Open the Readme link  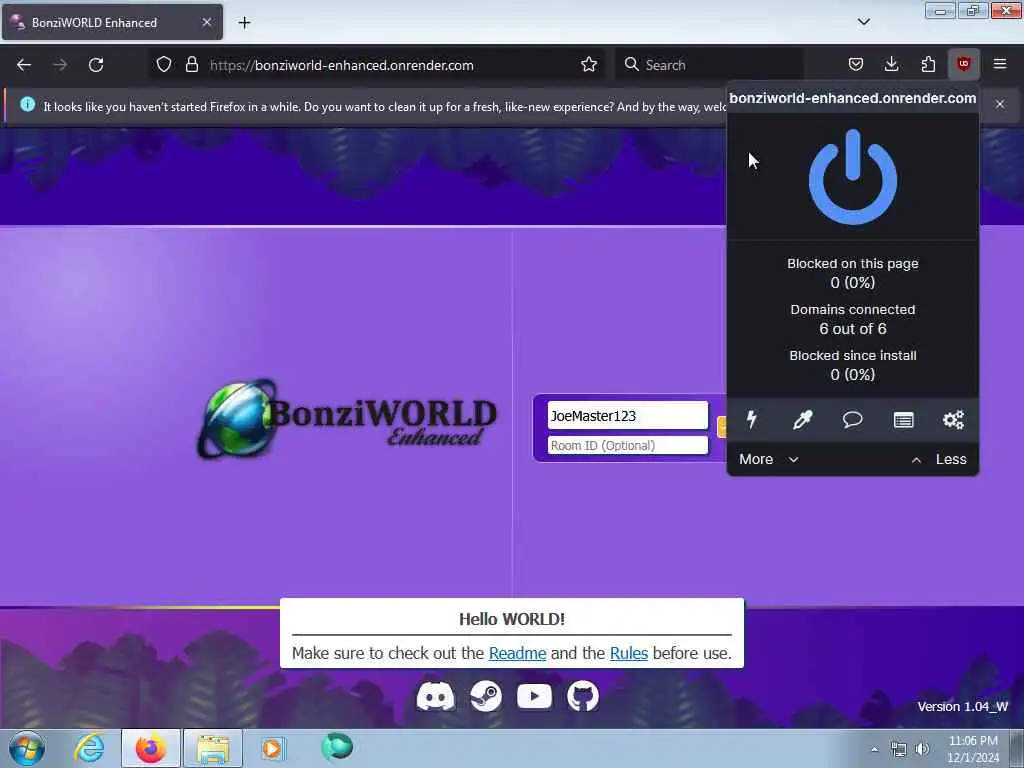[517, 653]
